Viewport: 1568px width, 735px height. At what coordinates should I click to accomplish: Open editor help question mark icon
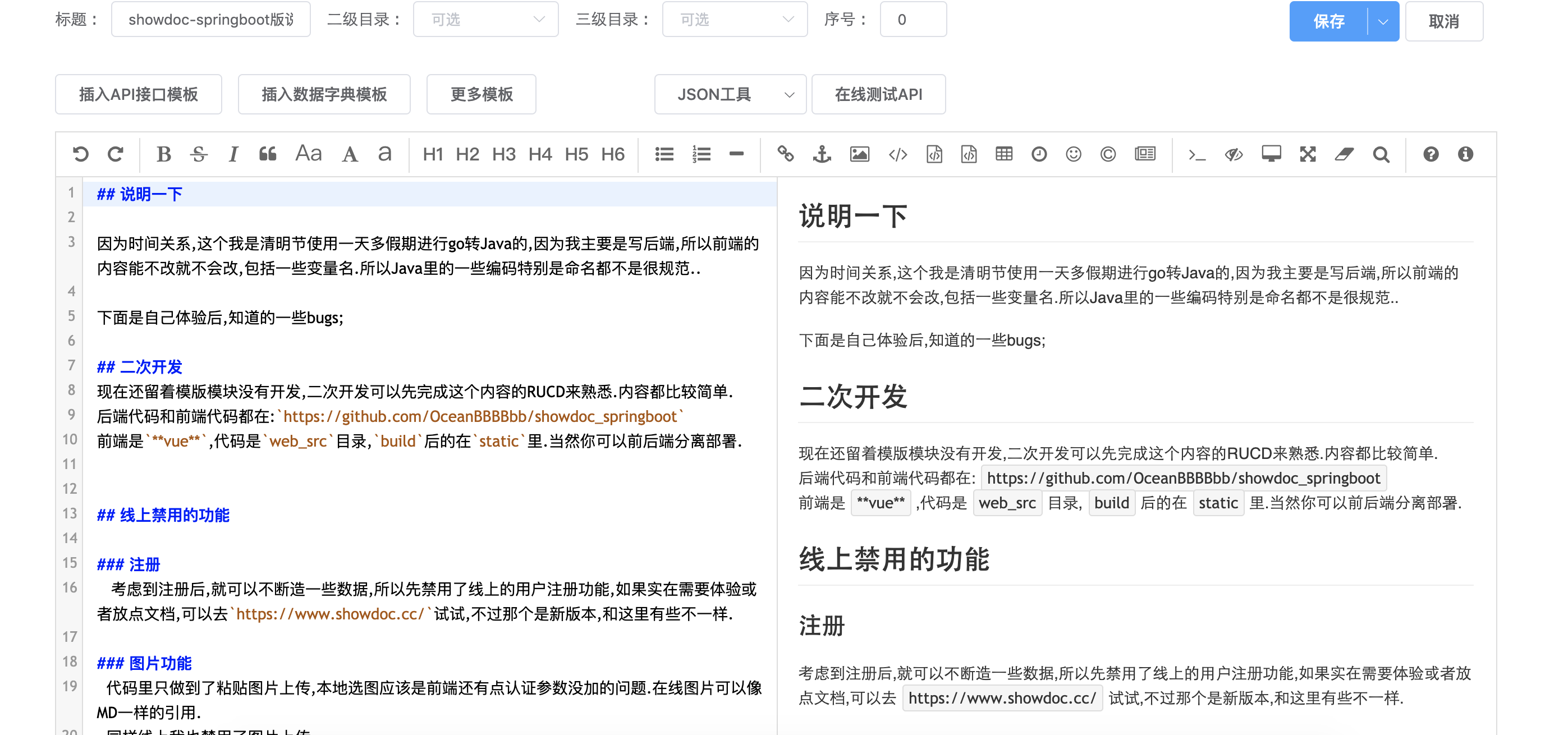coord(1431,154)
